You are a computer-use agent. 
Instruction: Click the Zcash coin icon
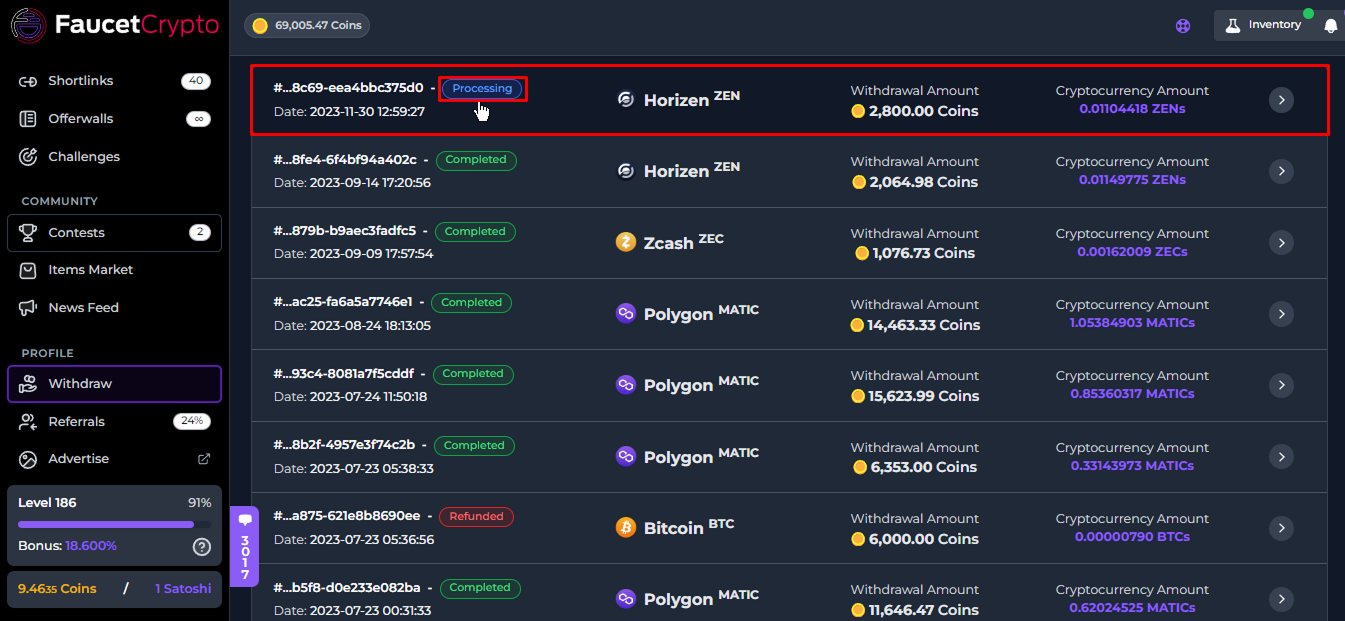coord(626,242)
